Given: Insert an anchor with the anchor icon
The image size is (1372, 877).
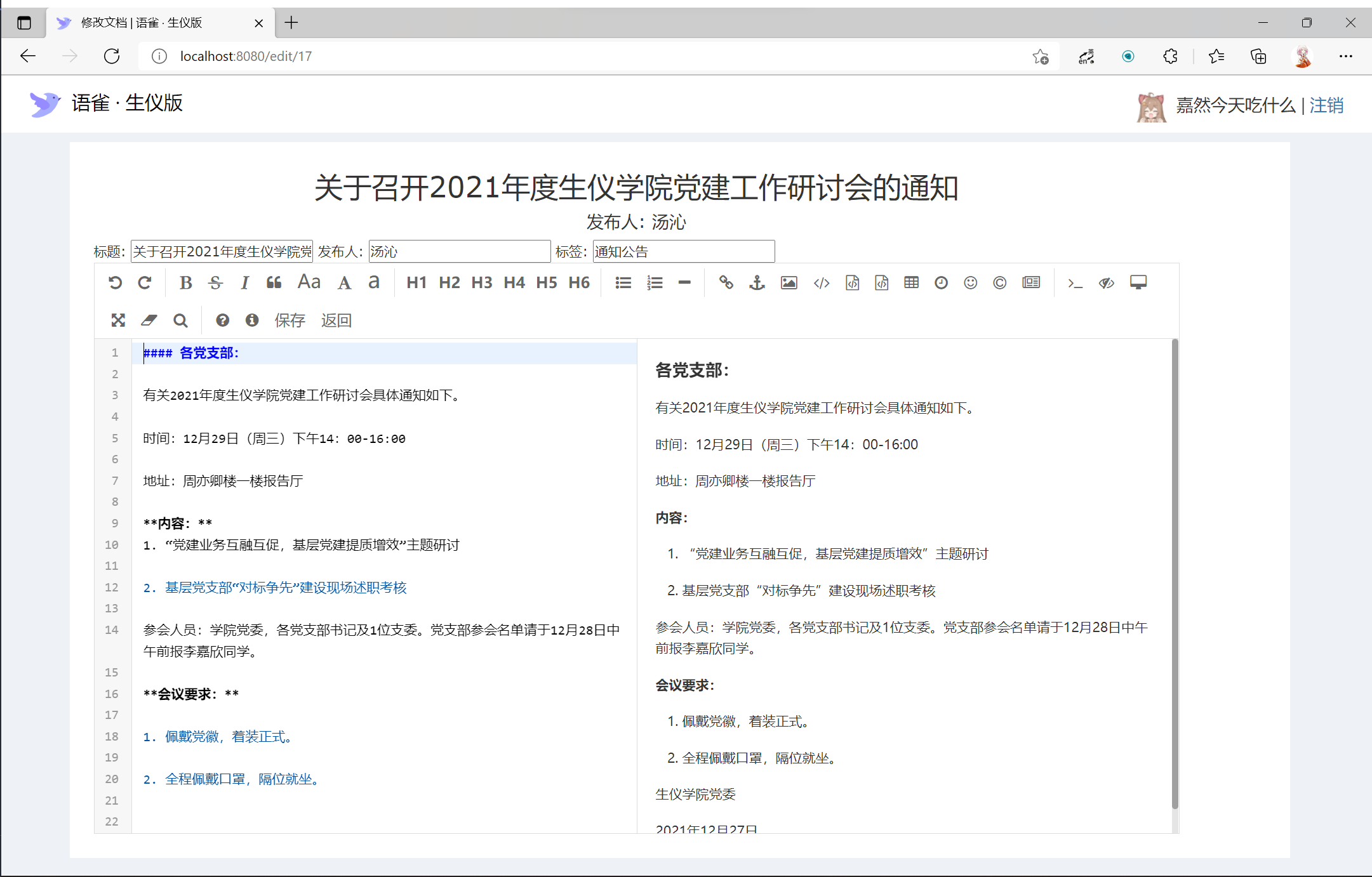Looking at the screenshot, I should (757, 283).
